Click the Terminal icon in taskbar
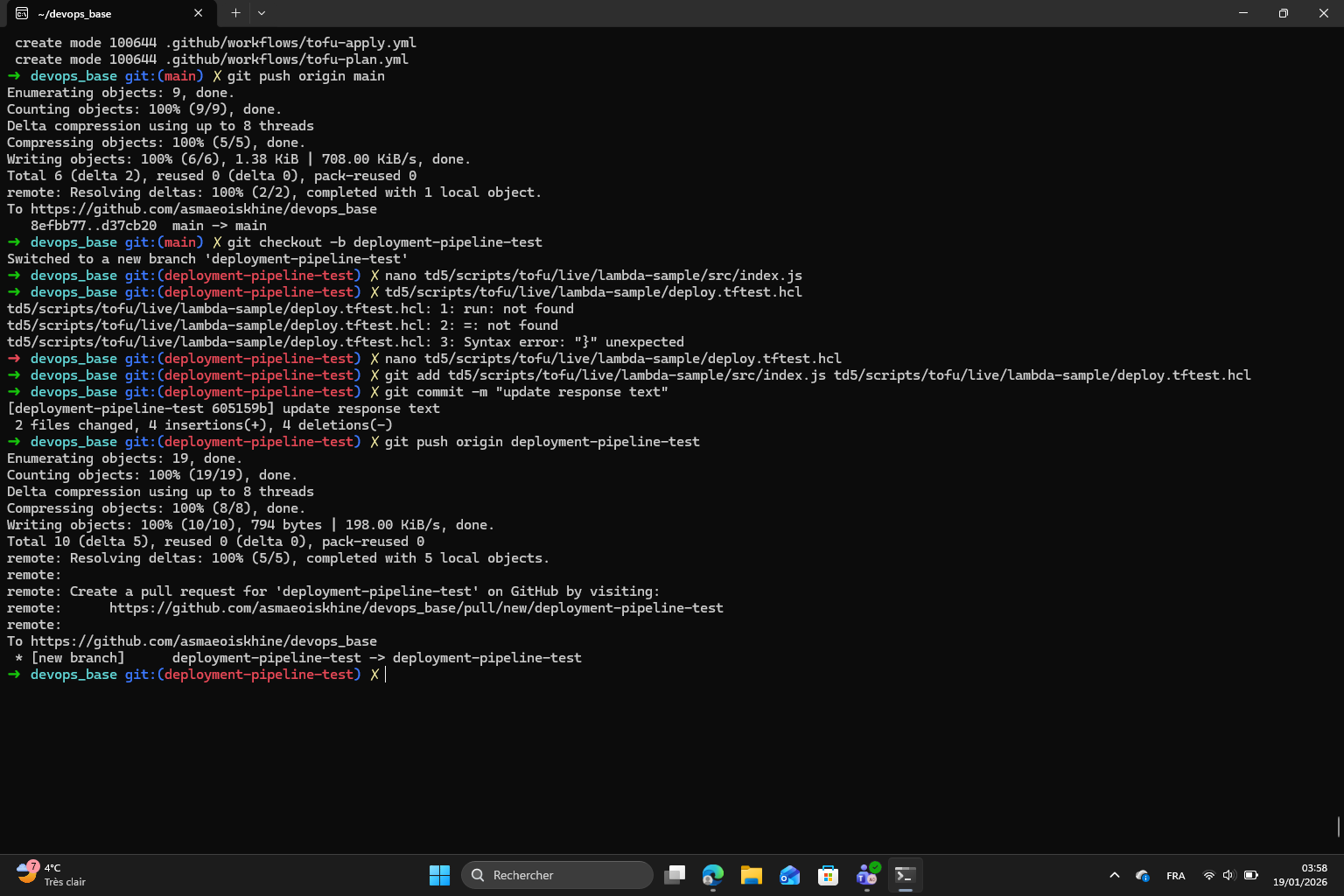The height and width of the screenshot is (896, 1344). 906,875
